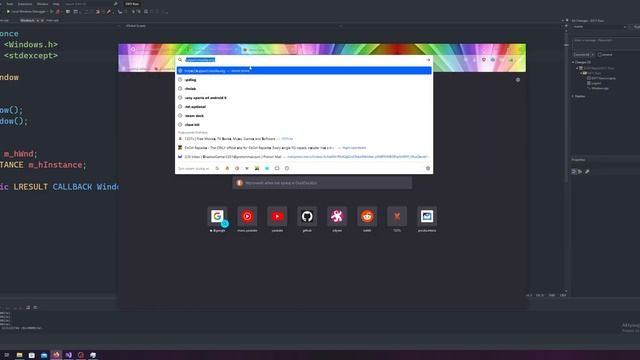The width and height of the screenshot is (640, 360).
Task: Open the Local Windows Debugger dropdown arrow
Action: pyautogui.click(x=48, y=12)
